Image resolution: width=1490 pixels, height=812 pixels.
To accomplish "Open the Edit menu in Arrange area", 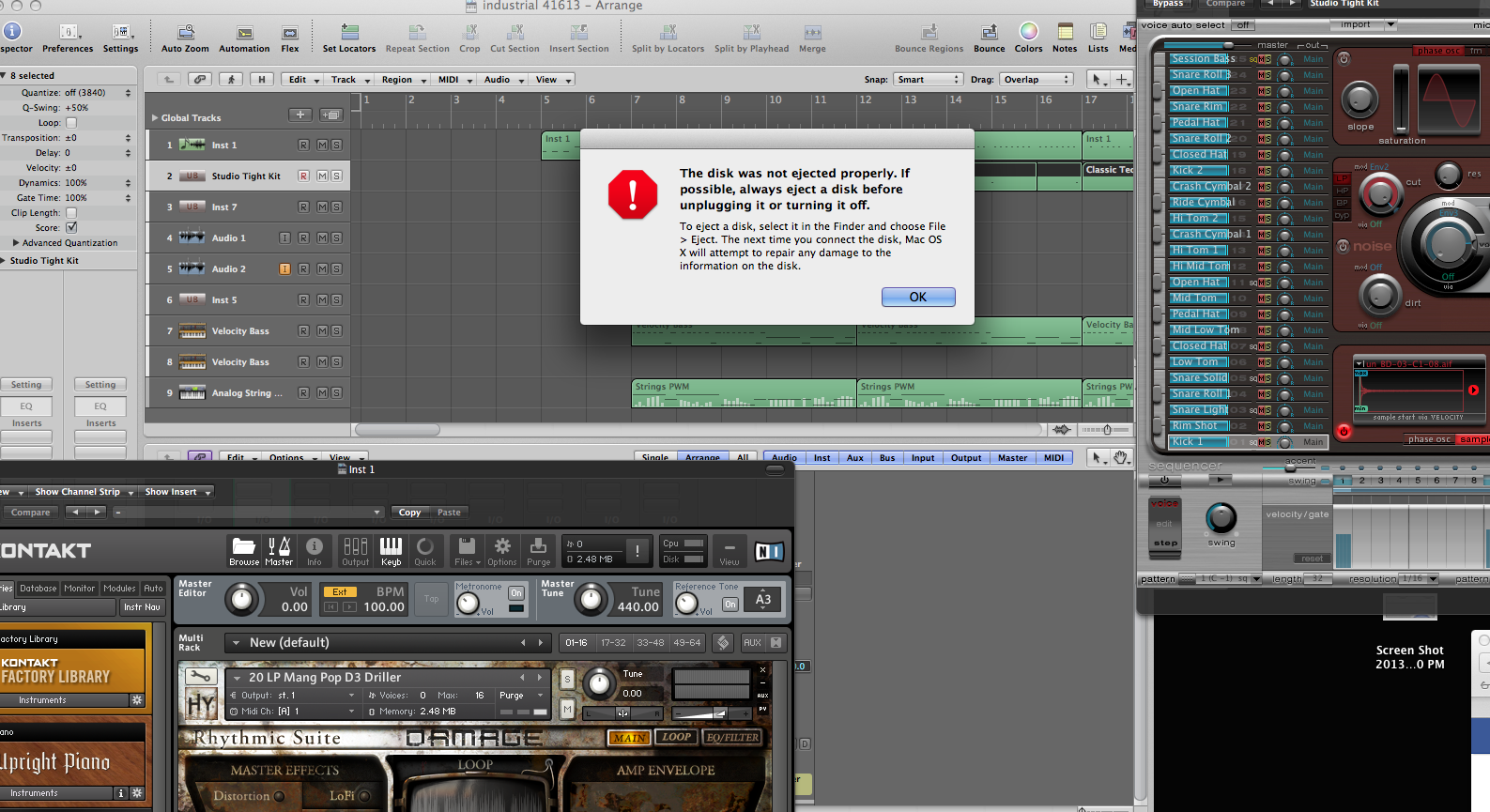I will (303, 80).
